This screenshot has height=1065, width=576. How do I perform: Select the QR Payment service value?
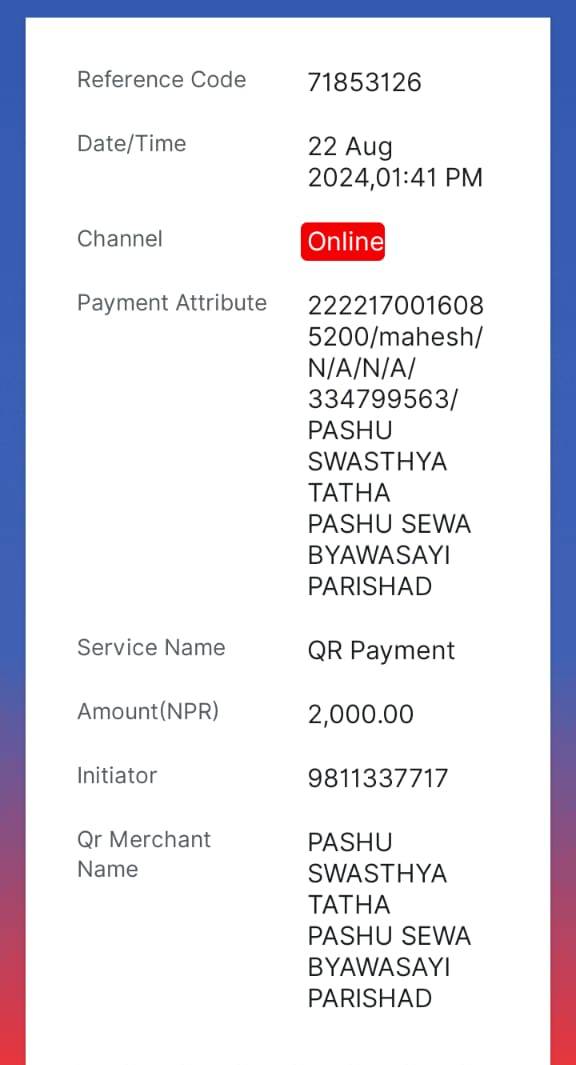(381, 651)
